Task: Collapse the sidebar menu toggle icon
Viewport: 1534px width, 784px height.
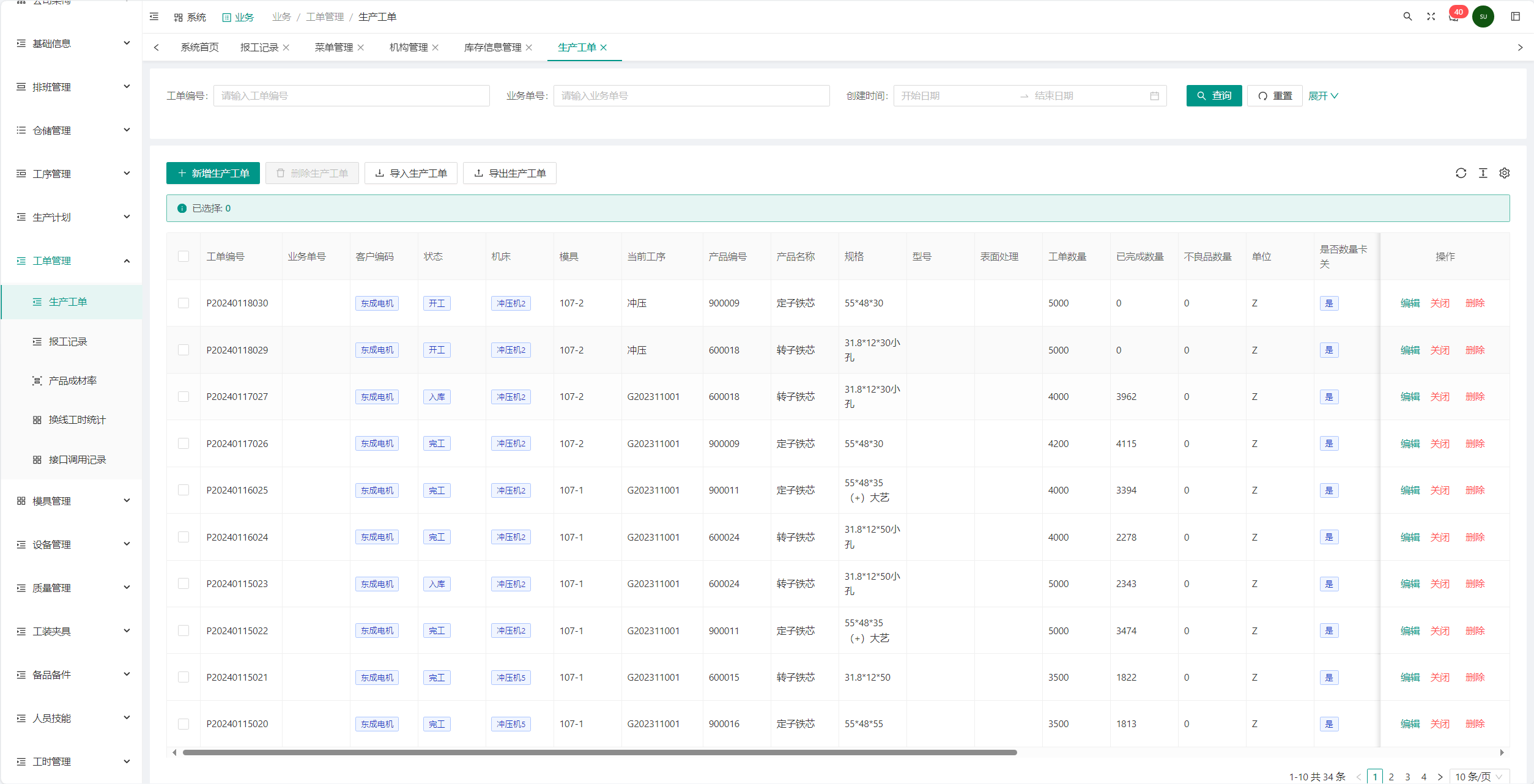Action: (154, 17)
